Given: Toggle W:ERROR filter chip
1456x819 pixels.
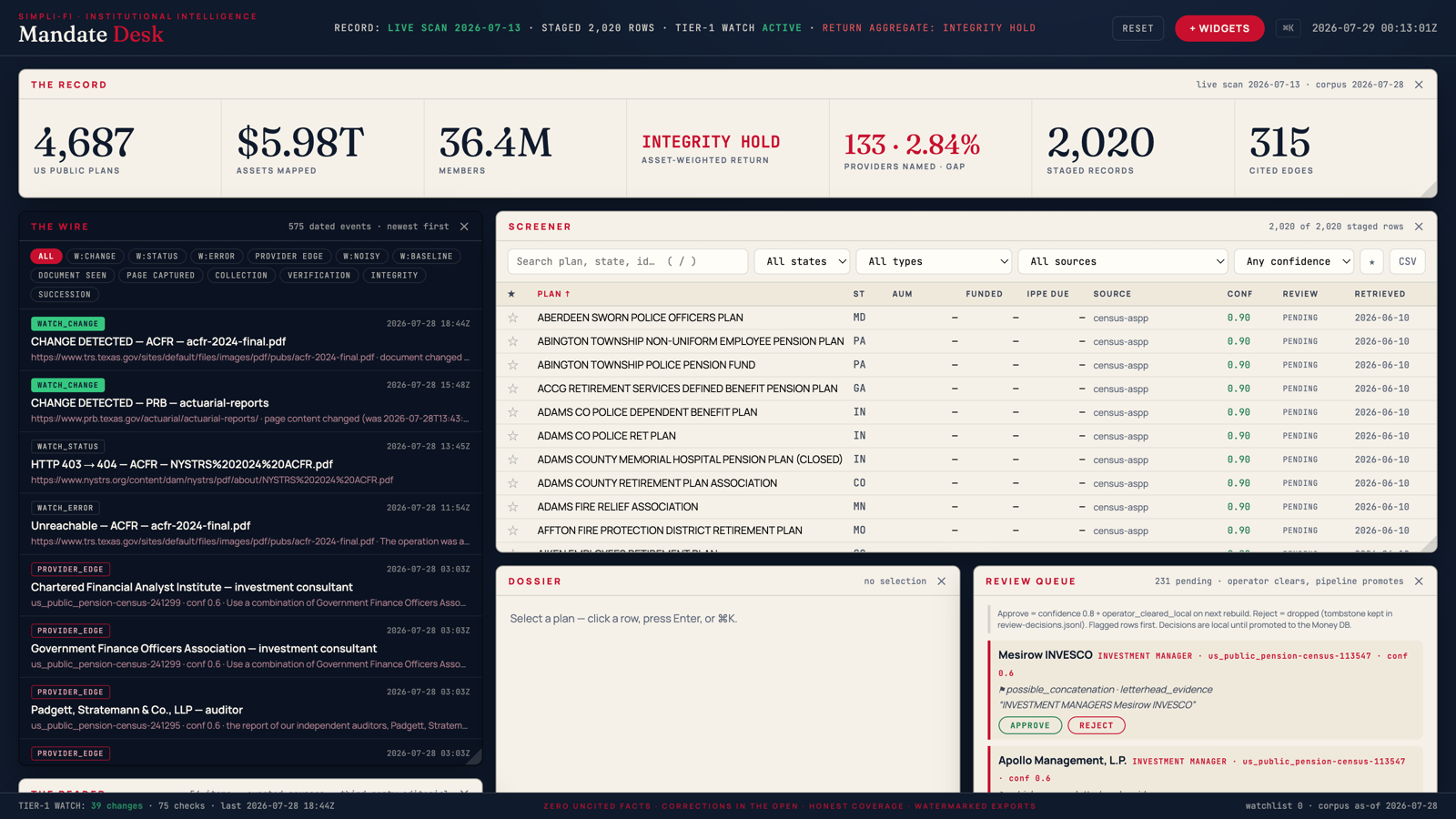Looking at the screenshot, I should click(217, 257).
